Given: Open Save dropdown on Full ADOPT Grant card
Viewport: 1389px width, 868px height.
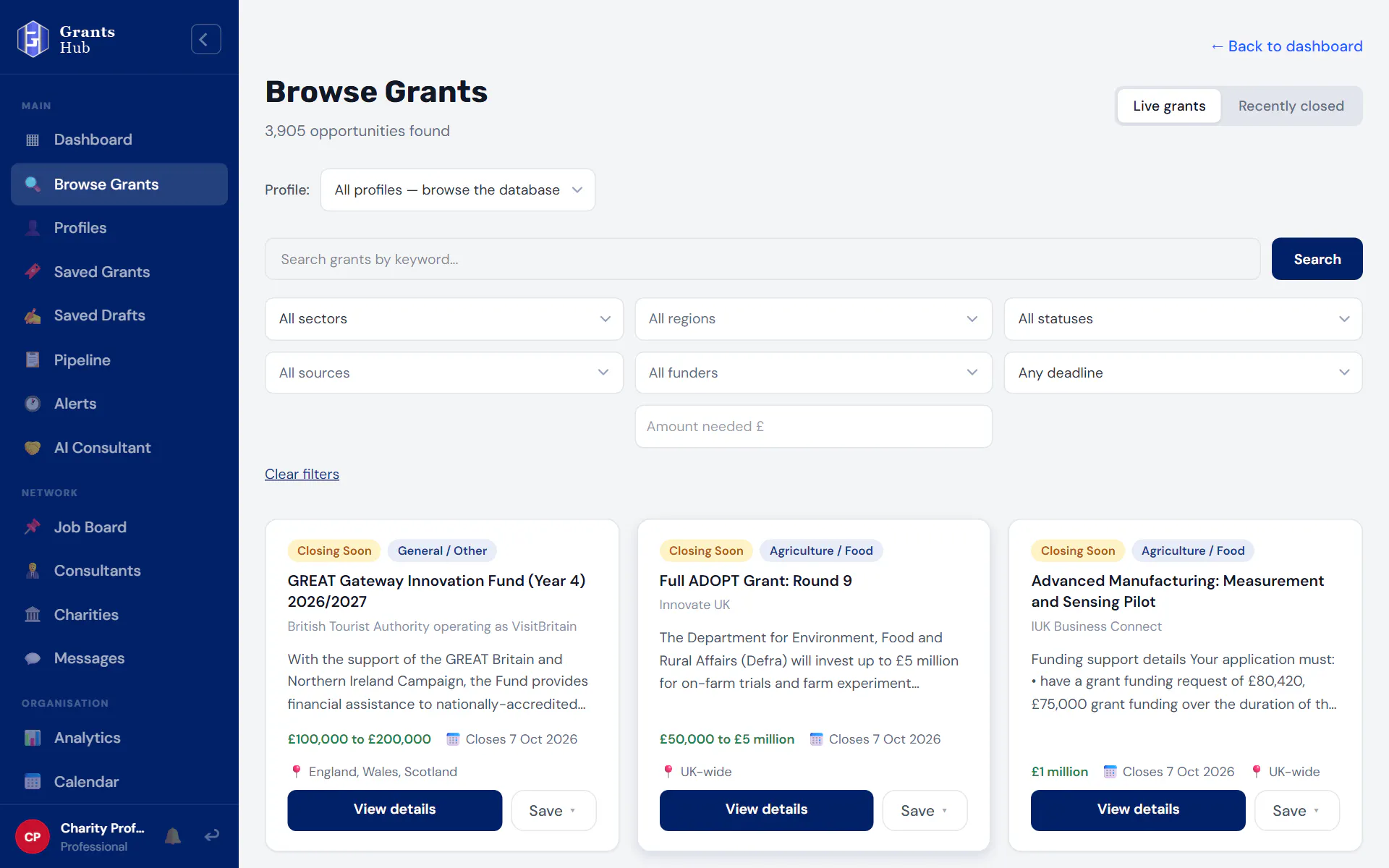Looking at the screenshot, I should pos(925,811).
